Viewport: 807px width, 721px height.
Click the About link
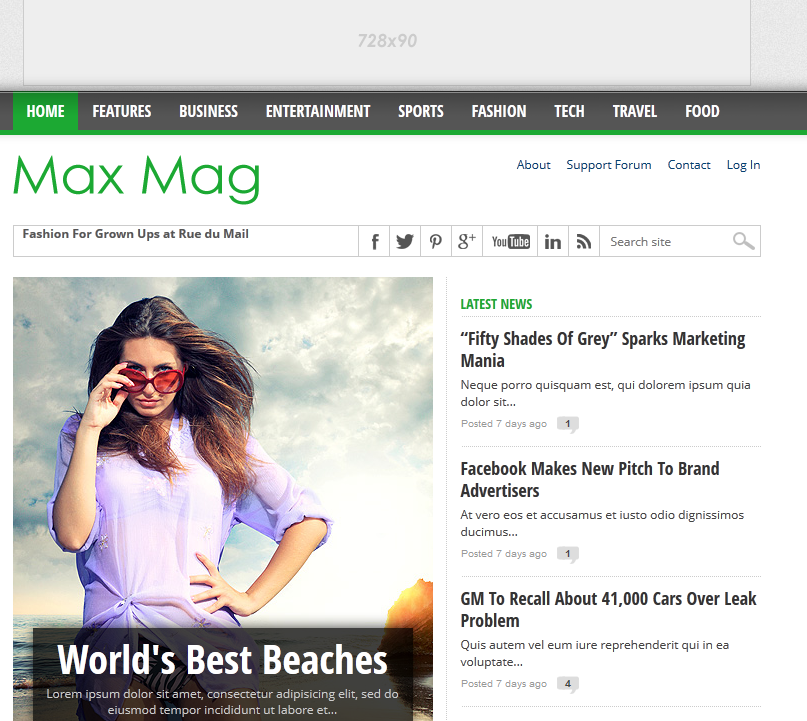(533, 165)
